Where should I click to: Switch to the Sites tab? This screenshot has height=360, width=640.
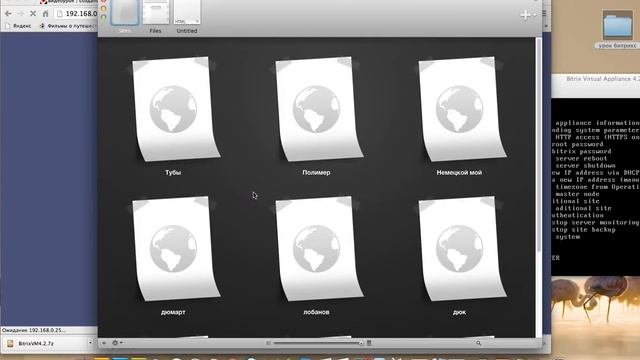[125, 17]
